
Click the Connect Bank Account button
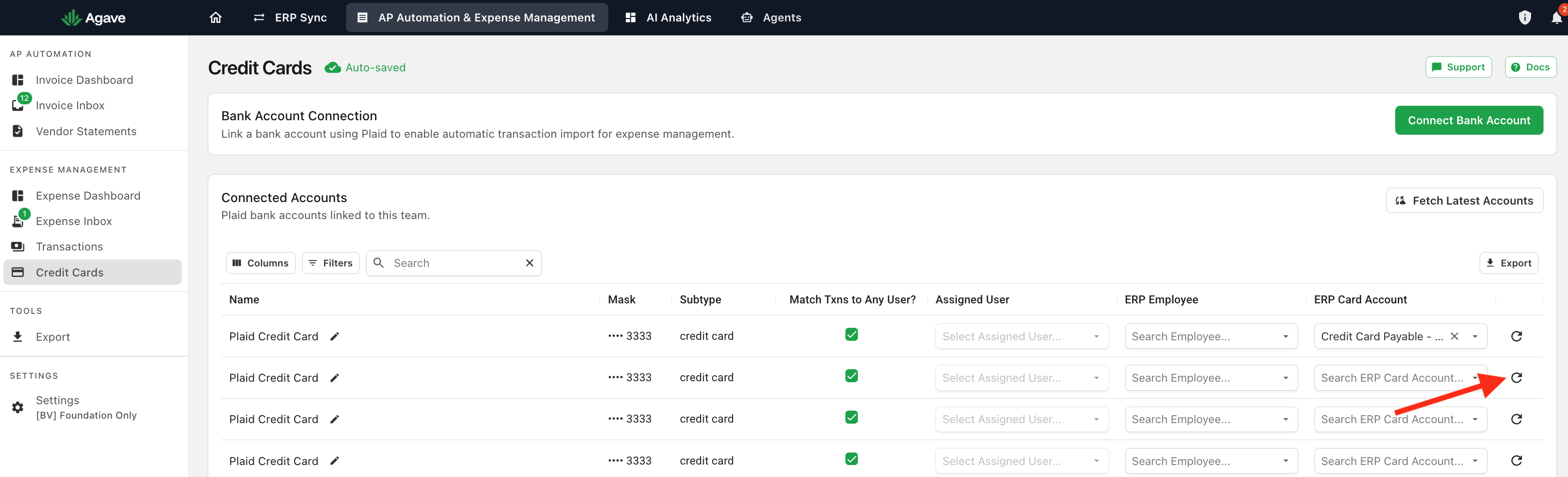coord(1468,120)
